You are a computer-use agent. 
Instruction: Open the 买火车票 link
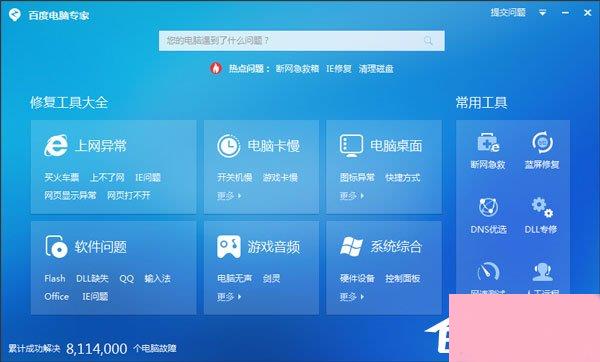62,178
